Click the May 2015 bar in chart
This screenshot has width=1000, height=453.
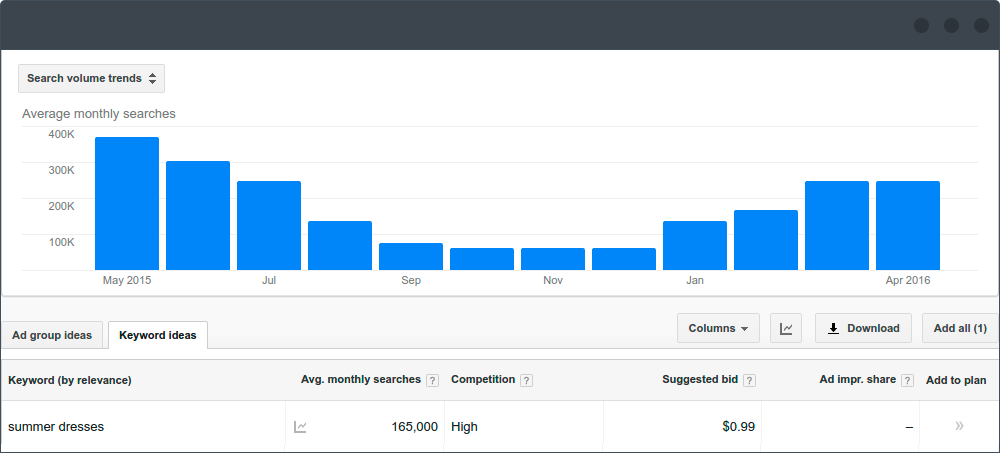coord(127,204)
